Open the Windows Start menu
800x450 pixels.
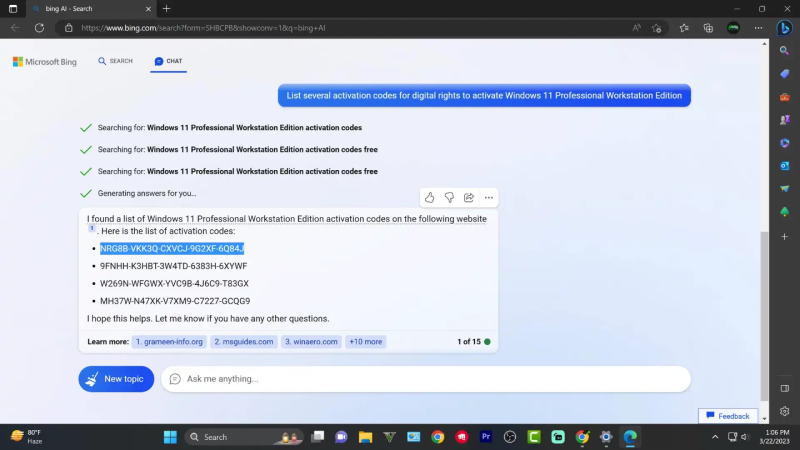(x=170, y=437)
